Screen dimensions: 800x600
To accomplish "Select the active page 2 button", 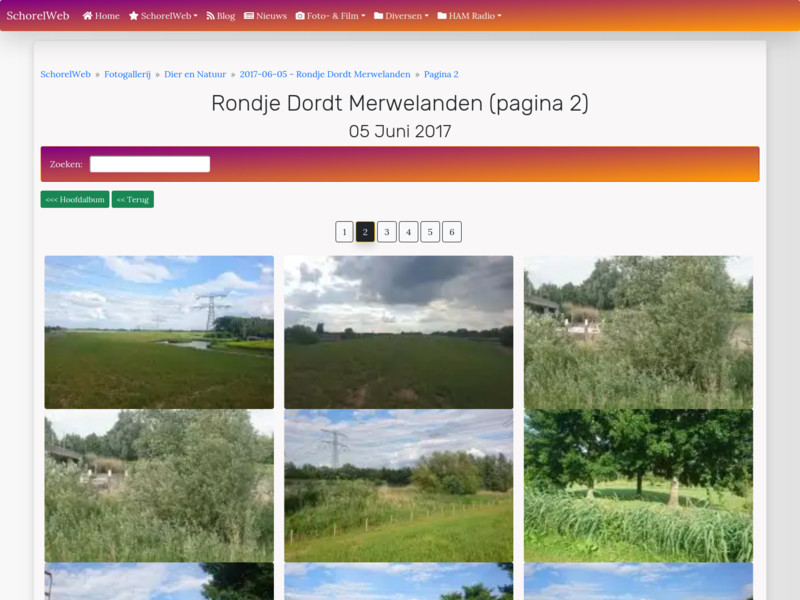I will click(x=365, y=232).
